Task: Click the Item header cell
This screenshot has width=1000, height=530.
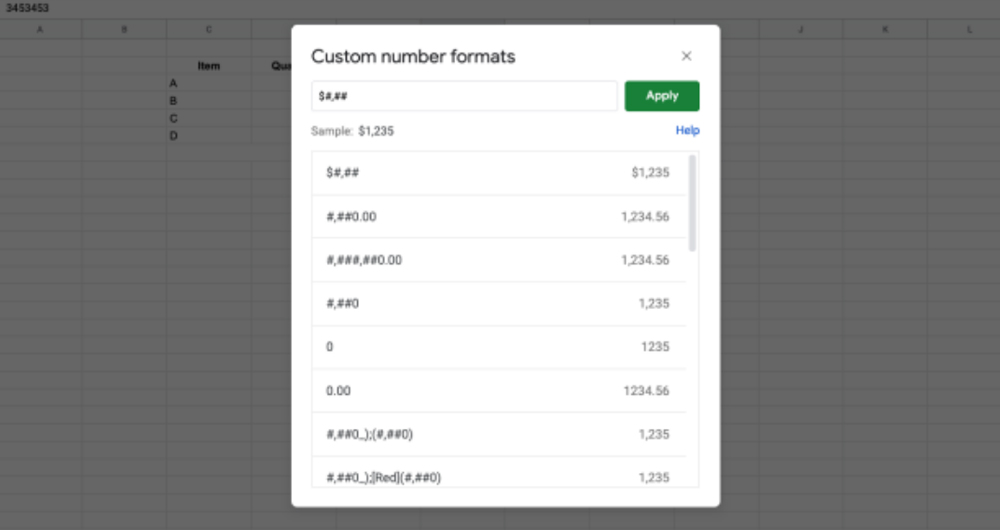Action: click(x=209, y=66)
